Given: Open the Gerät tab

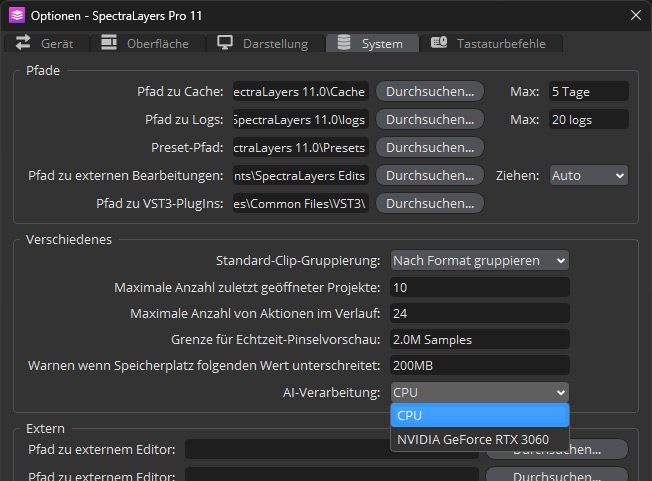Looking at the screenshot, I should point(46,43).
